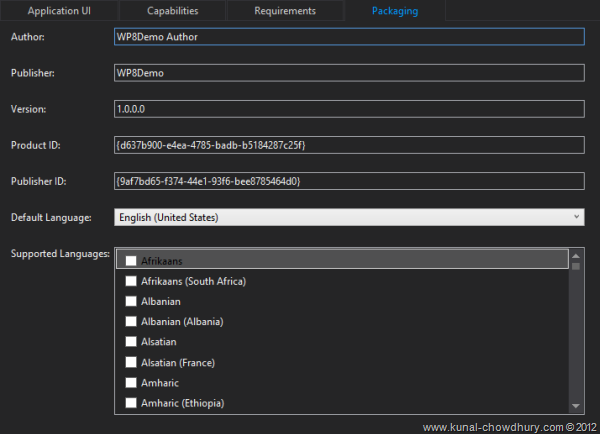
Task: Check the Alsatian (France) option
Action: point(131,362)
